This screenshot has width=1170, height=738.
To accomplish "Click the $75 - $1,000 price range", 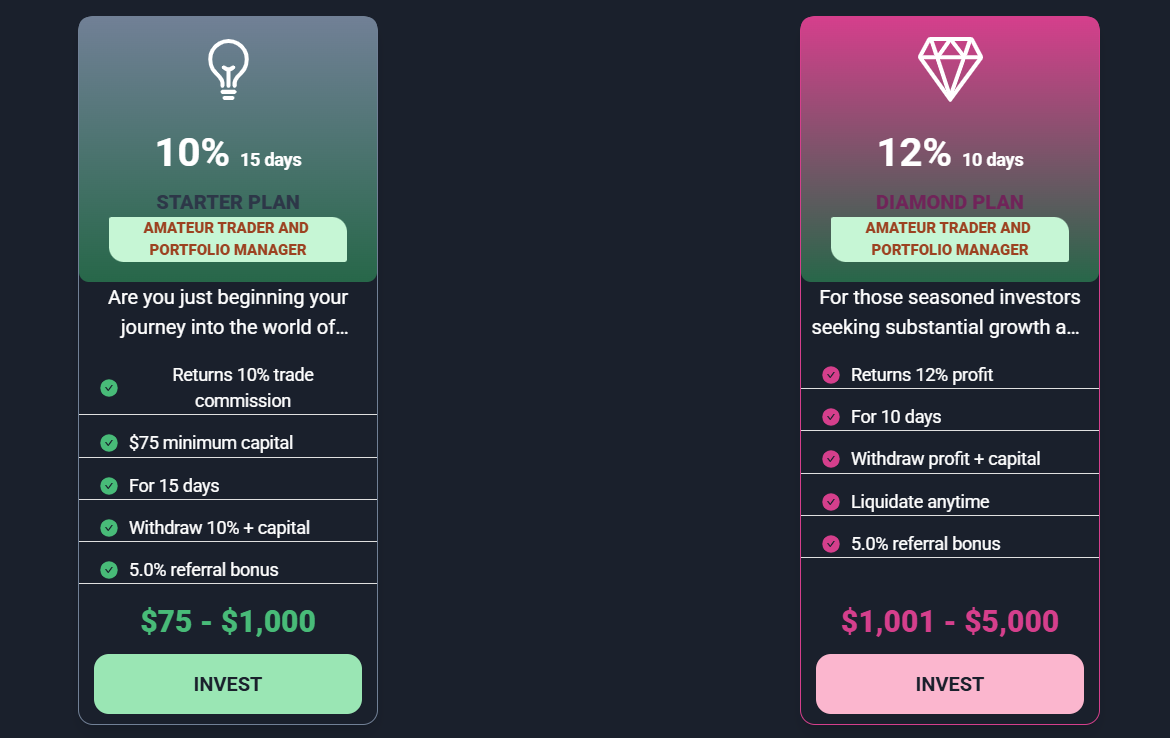I will [x=228, y=621].
